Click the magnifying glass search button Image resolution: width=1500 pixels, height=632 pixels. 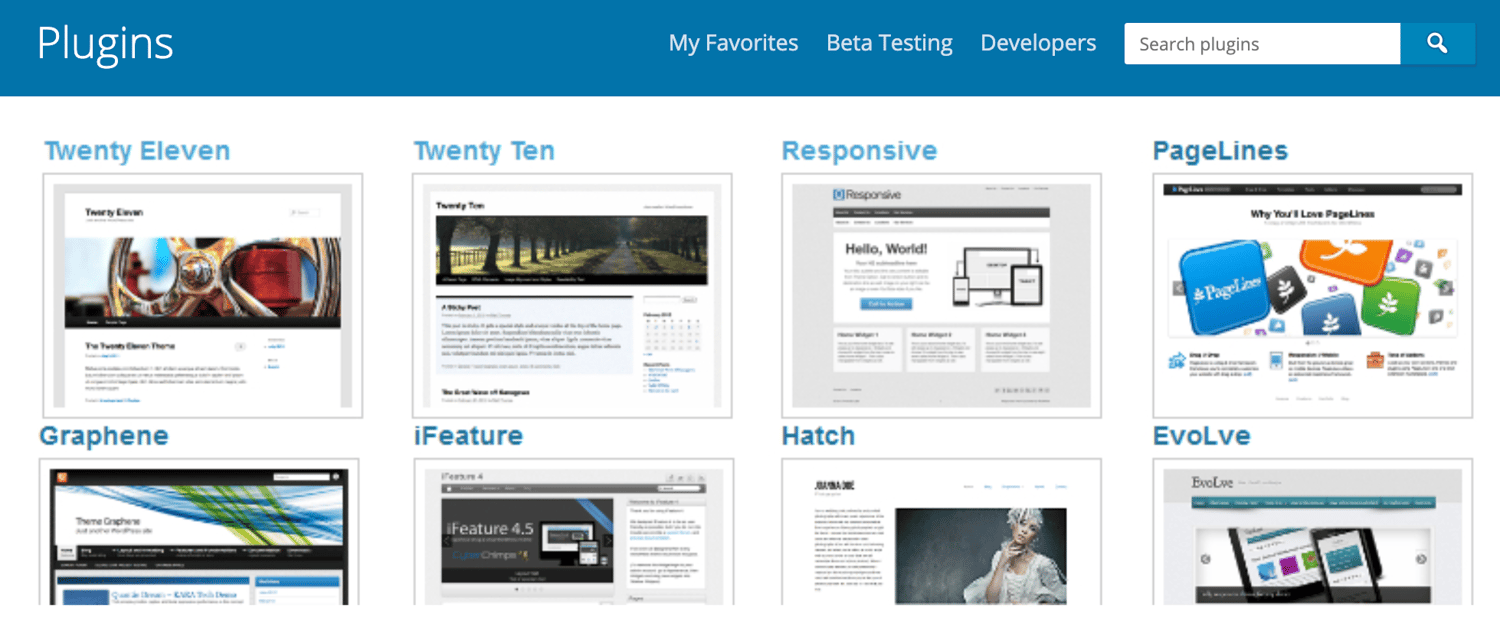point(1437,44)
